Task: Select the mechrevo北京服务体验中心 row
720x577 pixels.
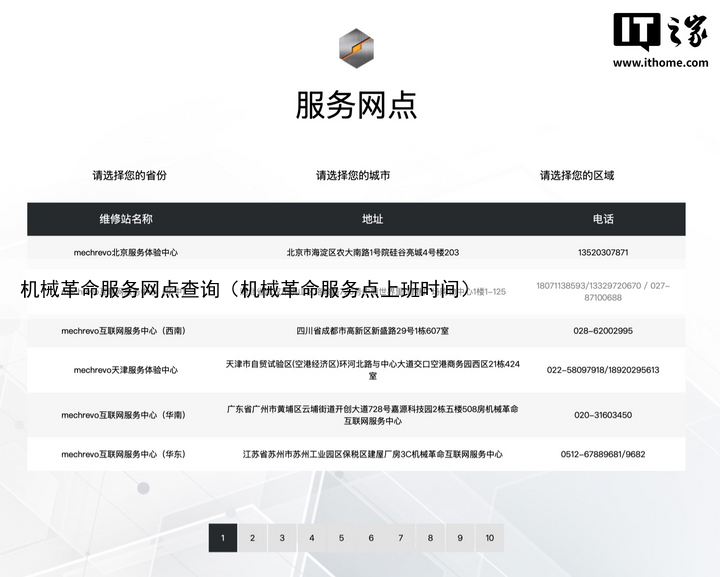Action: point(126,252)
